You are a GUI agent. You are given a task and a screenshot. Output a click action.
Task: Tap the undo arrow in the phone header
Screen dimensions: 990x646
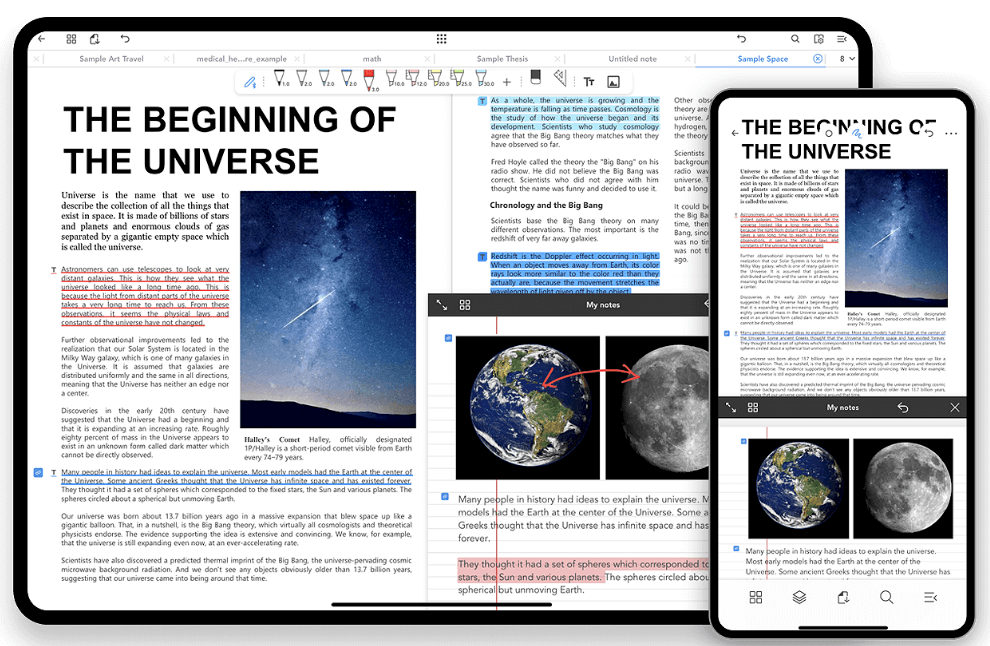point(929,133)
